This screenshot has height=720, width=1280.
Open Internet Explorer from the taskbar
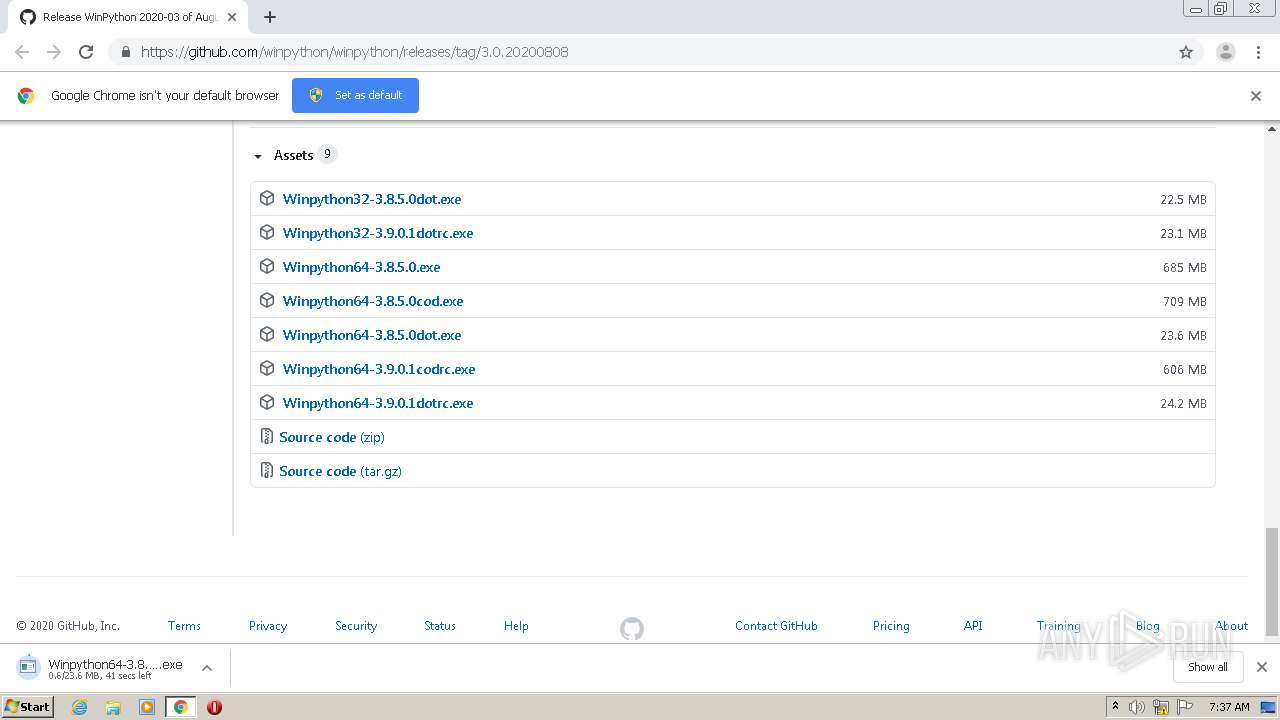coord(80,707)
